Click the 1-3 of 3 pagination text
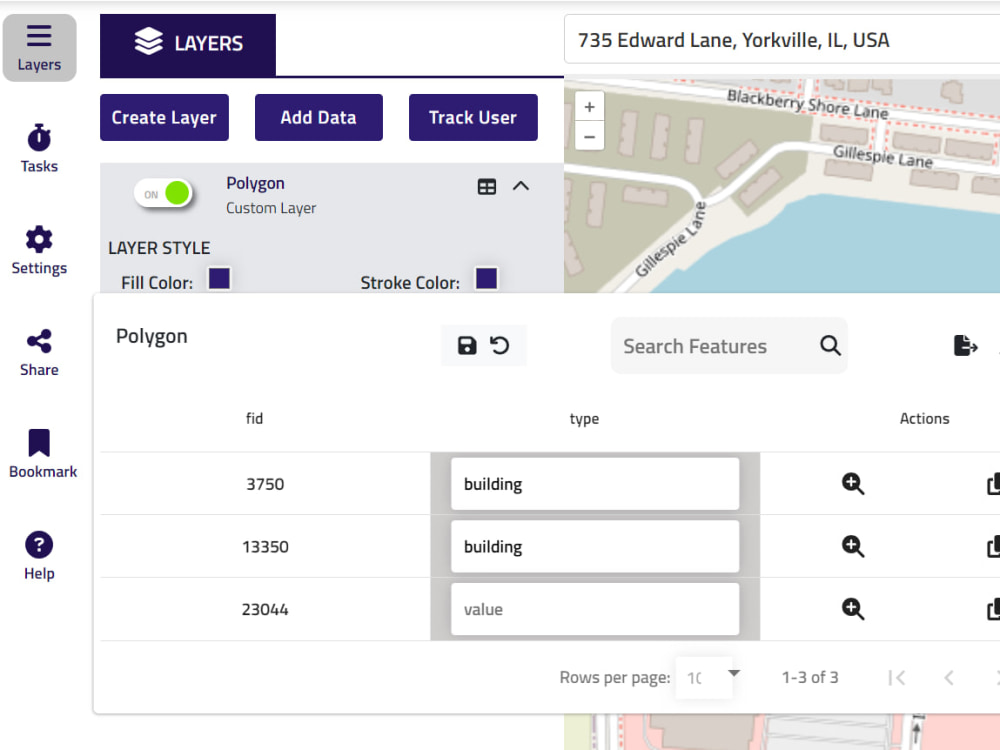Screen dimensions: 1000x750 point(810,677)
